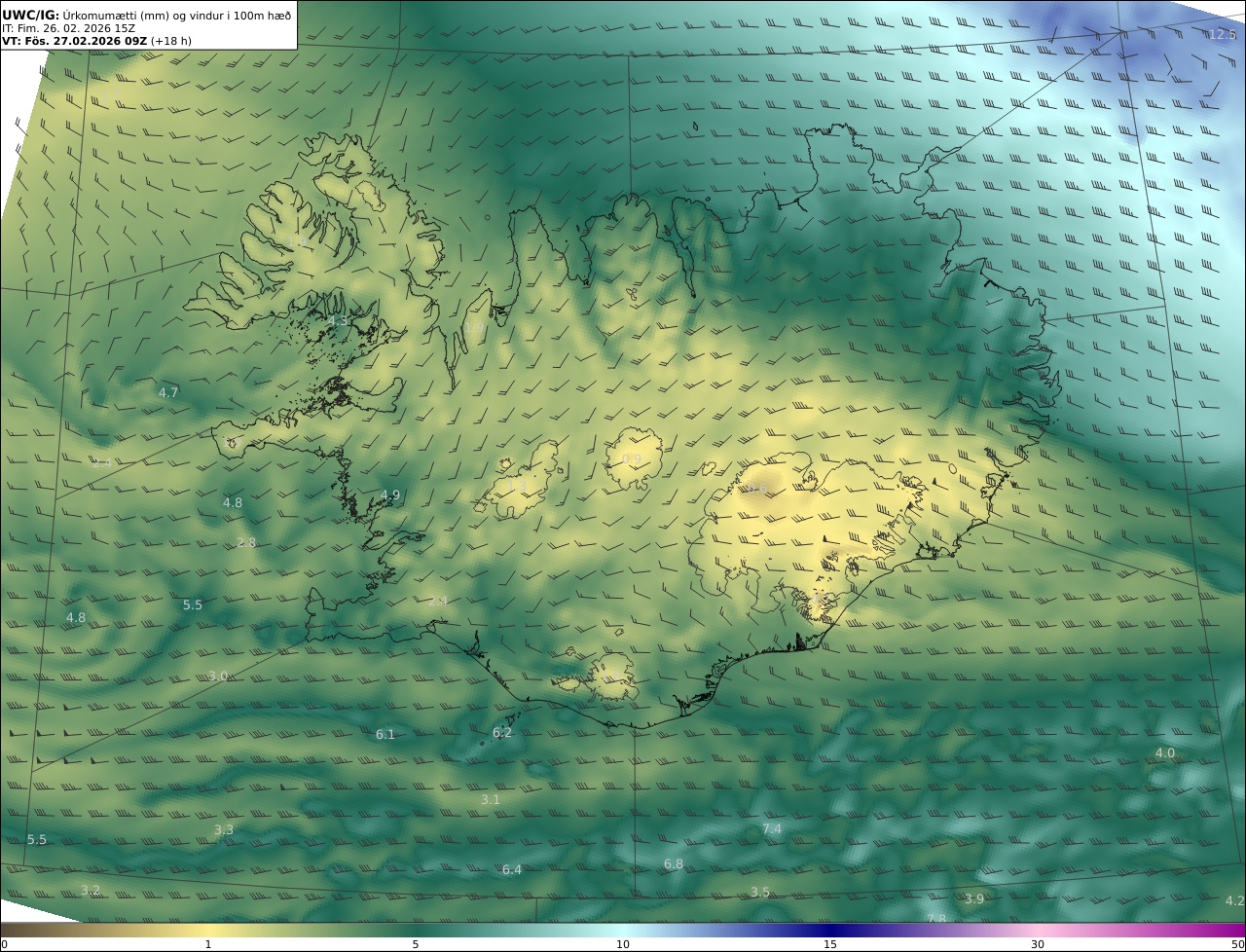This screenshot has height=952, width=1246.
Task: Click the 15 mm tick on color scale
Action: [830, 944]
